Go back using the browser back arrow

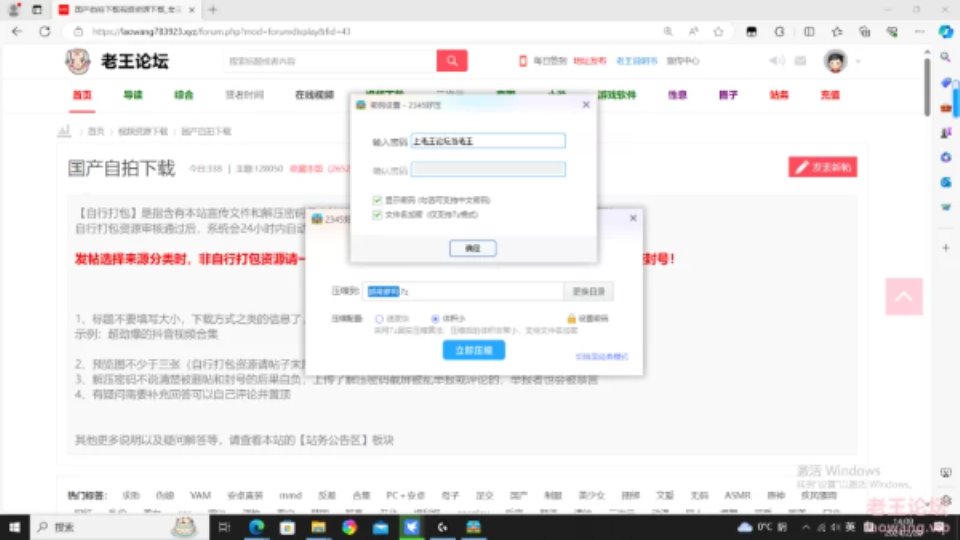17,31
